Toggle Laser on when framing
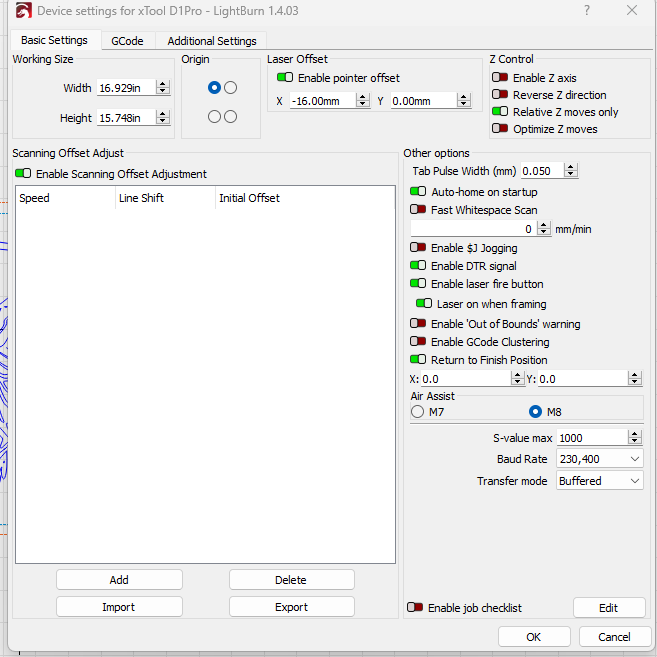 pos(424,303)
